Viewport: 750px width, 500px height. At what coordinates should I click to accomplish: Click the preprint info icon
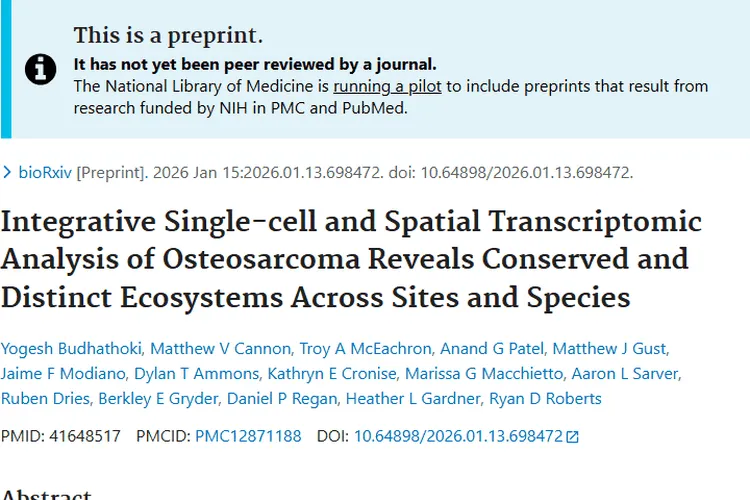(41, 69)
